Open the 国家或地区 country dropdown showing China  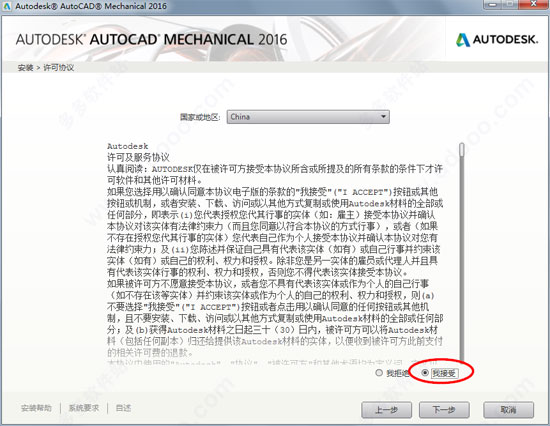[x=308, y=117]
